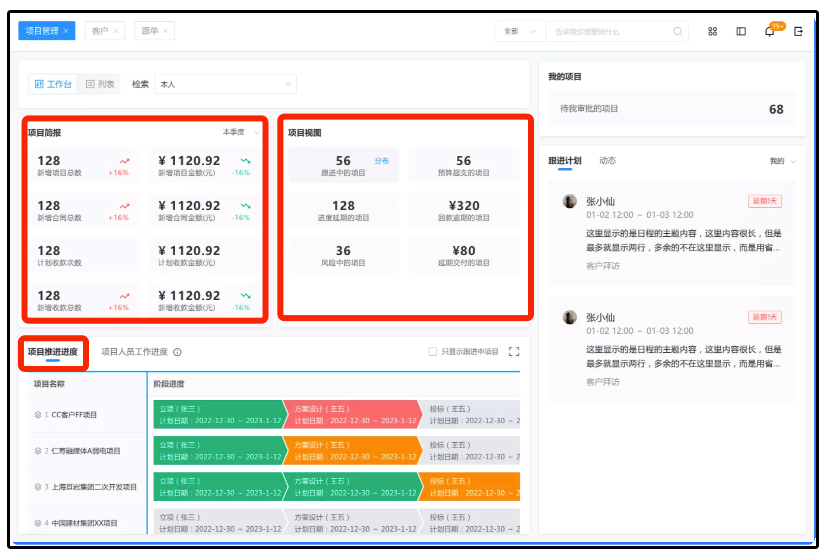The image size is (827, 556).
Task: Click green 立项 stage of CC客户FF项目
Action: tap(219, 414)
